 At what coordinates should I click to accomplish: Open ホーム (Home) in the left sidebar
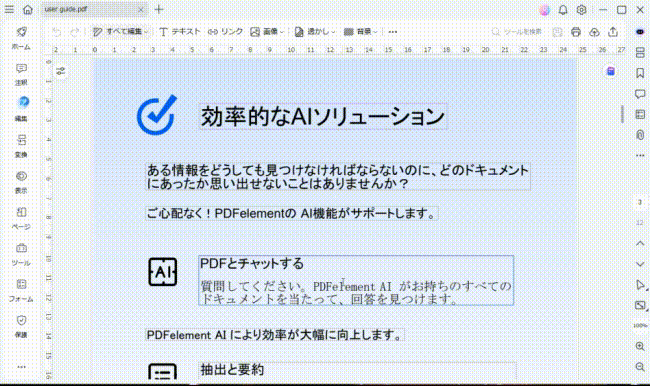(21, 38)
